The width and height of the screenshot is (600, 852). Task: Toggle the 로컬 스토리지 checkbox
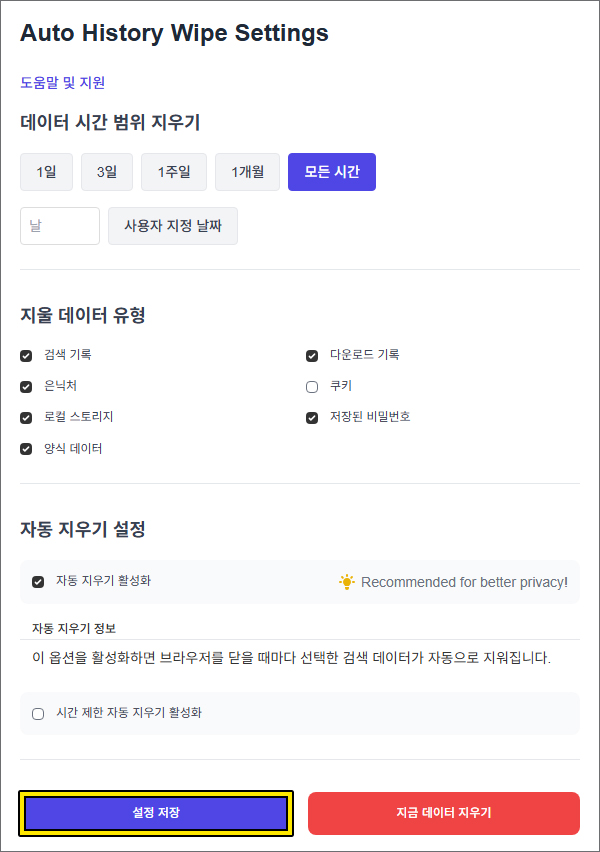[x=26, y=418]
